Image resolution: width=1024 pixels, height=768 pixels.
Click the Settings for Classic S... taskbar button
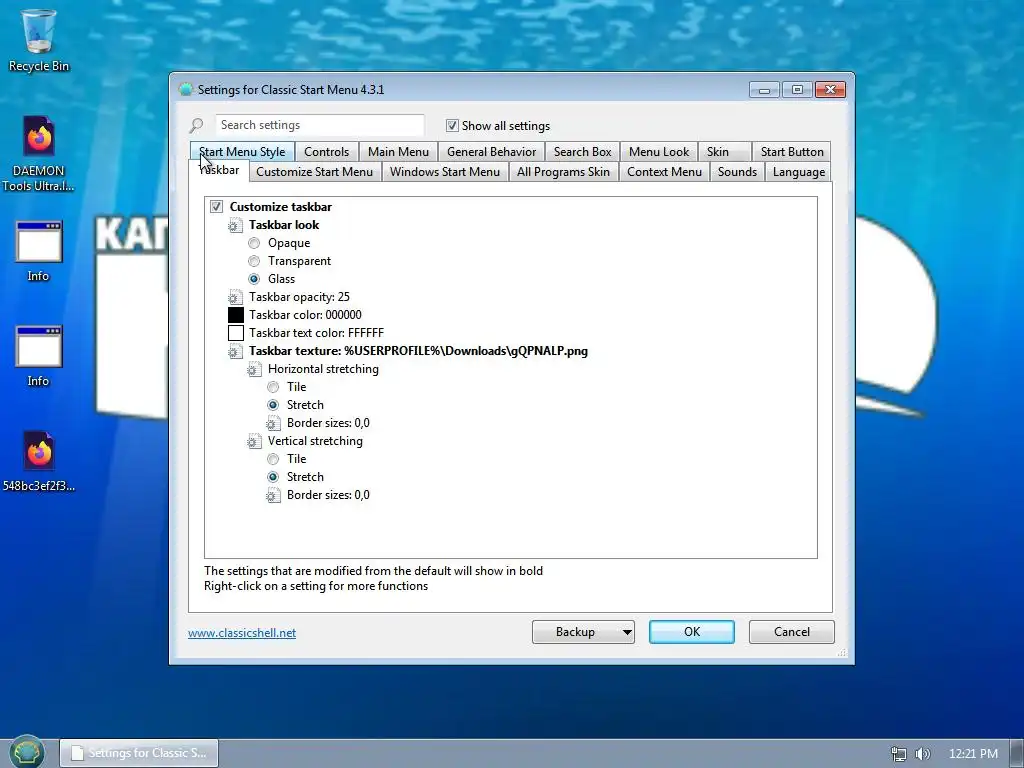point(139,753)
